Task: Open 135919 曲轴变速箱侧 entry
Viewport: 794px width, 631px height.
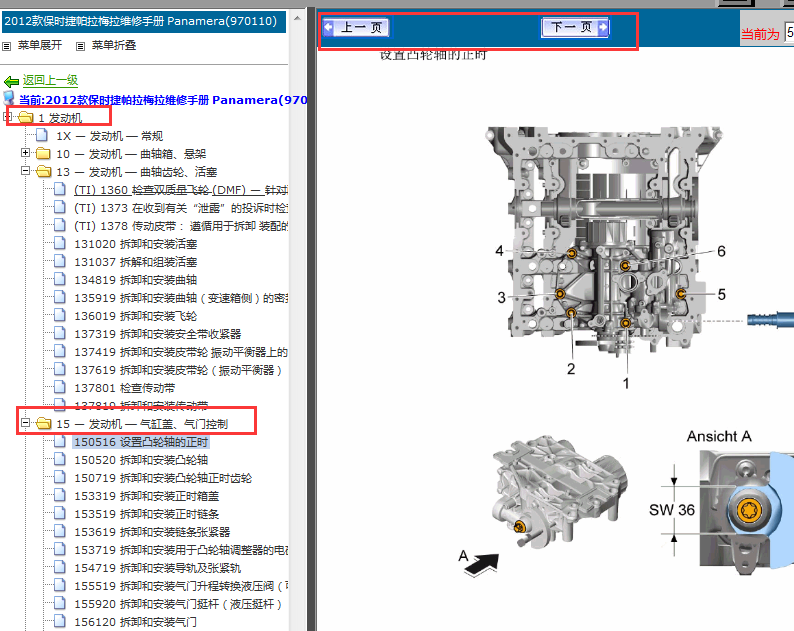Action: pyautogui.click(x=181, y=298)
